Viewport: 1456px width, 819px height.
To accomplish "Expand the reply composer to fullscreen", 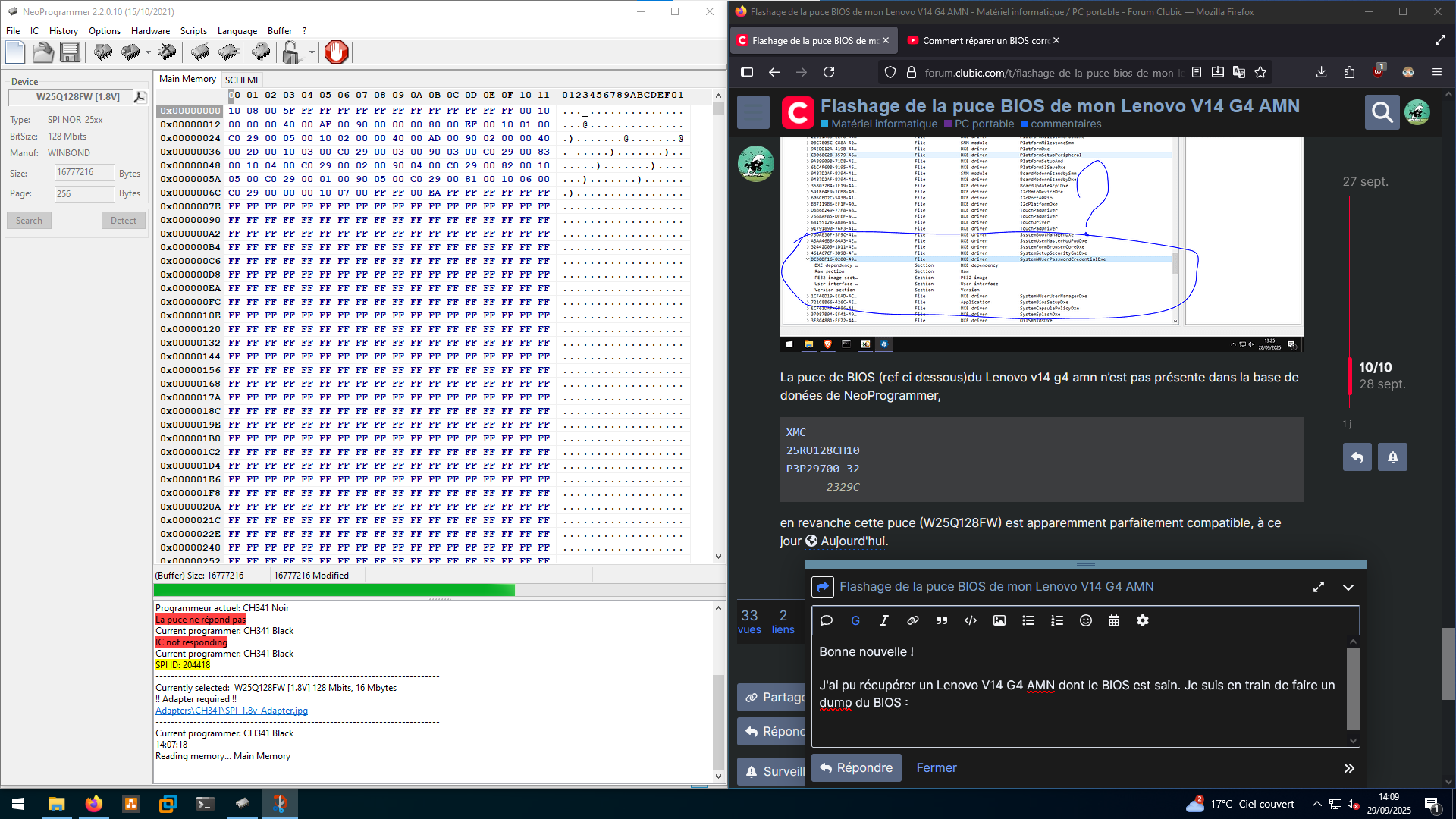I will point(1319,588).
